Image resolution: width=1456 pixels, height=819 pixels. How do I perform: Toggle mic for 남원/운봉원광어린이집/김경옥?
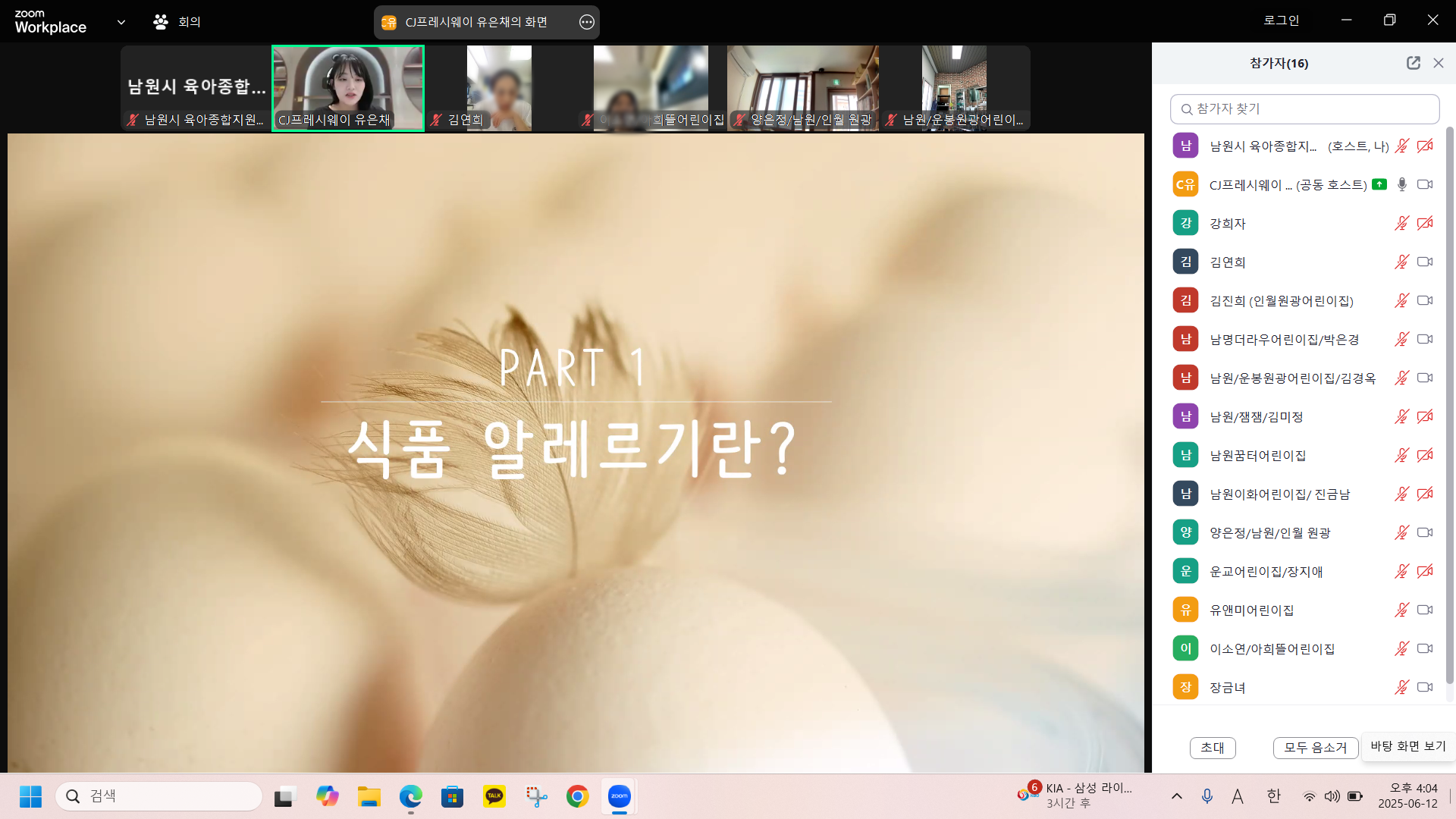pos(1401,378)
